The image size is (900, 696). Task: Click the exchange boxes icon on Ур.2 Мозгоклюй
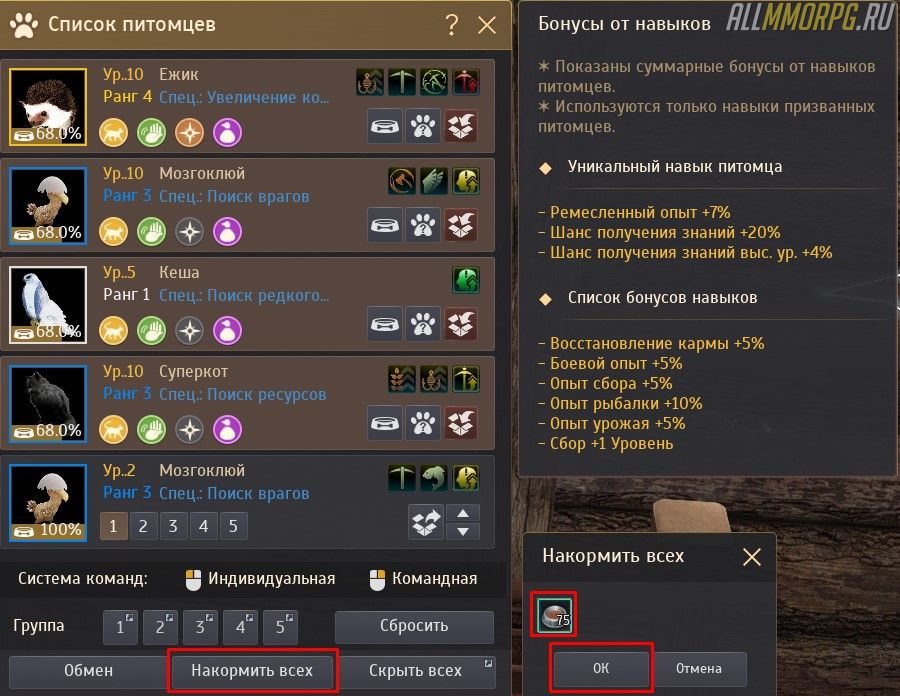[426, 522]
